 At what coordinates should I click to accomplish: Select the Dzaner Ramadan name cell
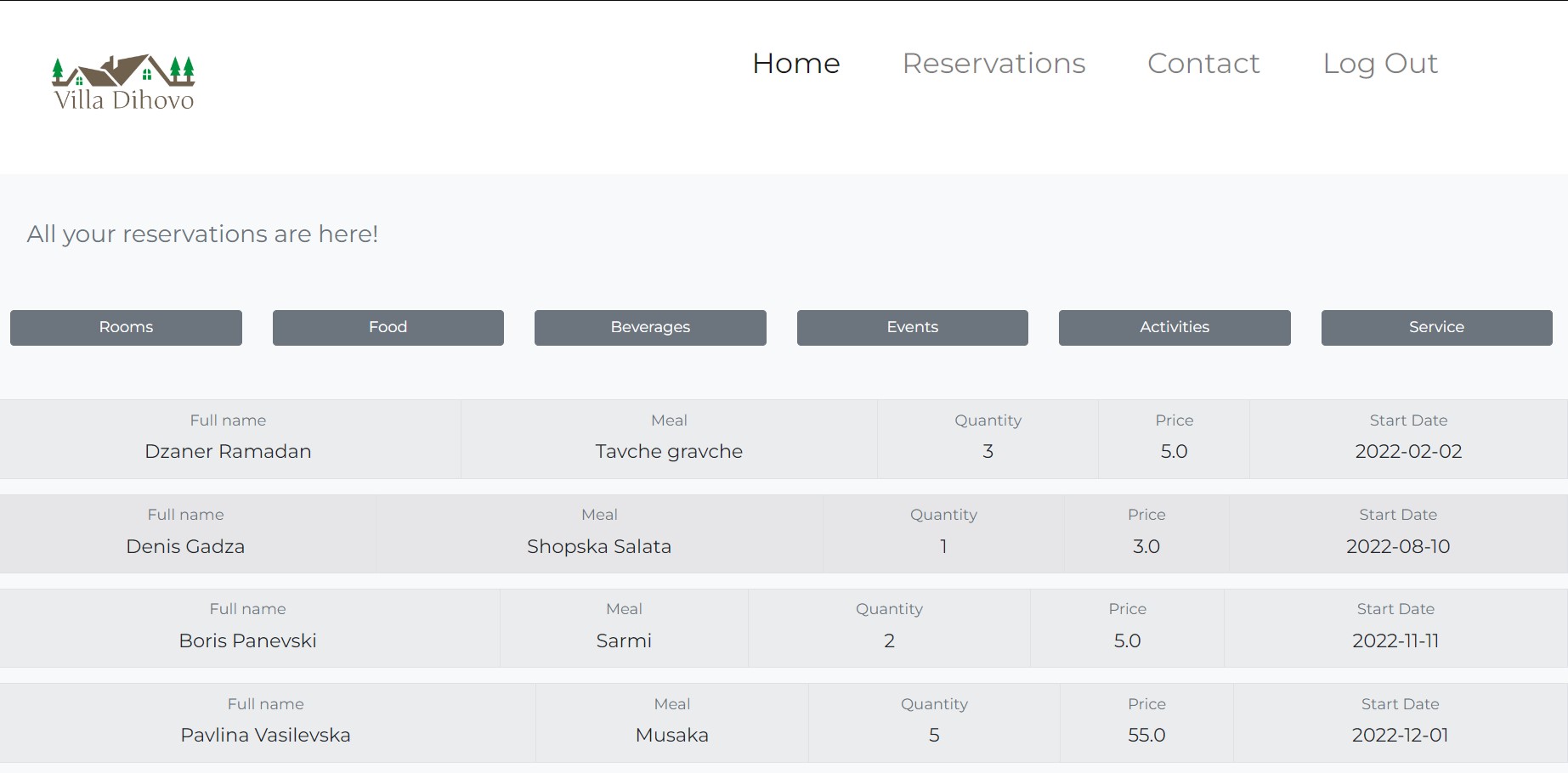(228, 451)
